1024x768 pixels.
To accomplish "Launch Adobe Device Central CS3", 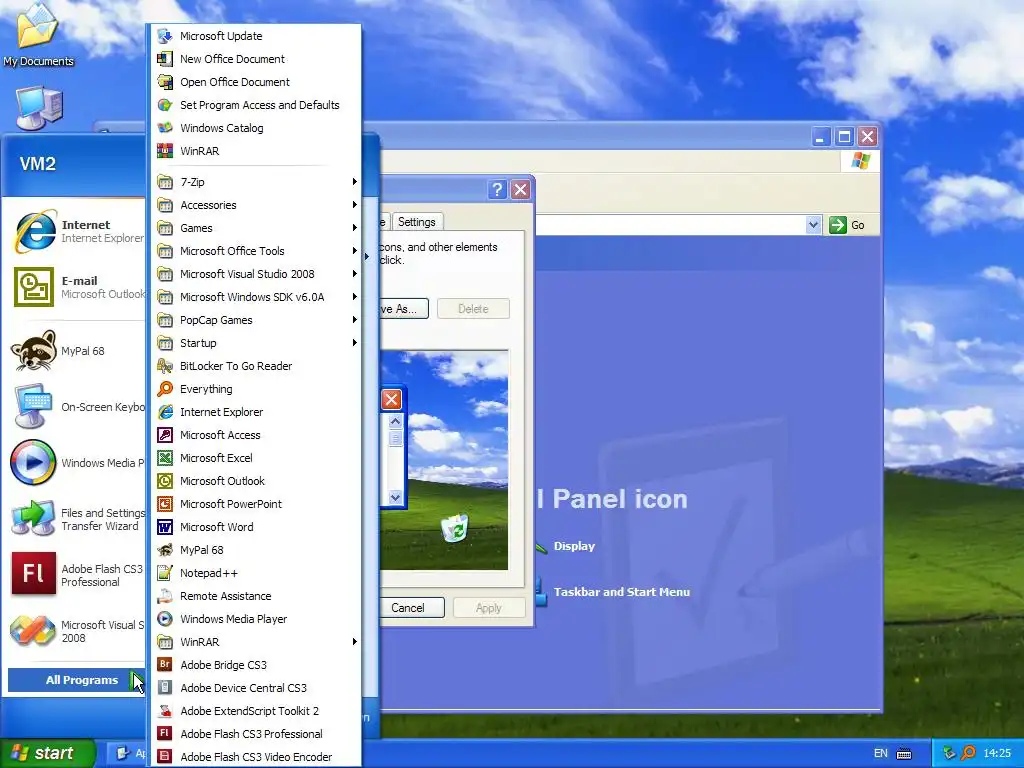I will (x=256, y=688).
